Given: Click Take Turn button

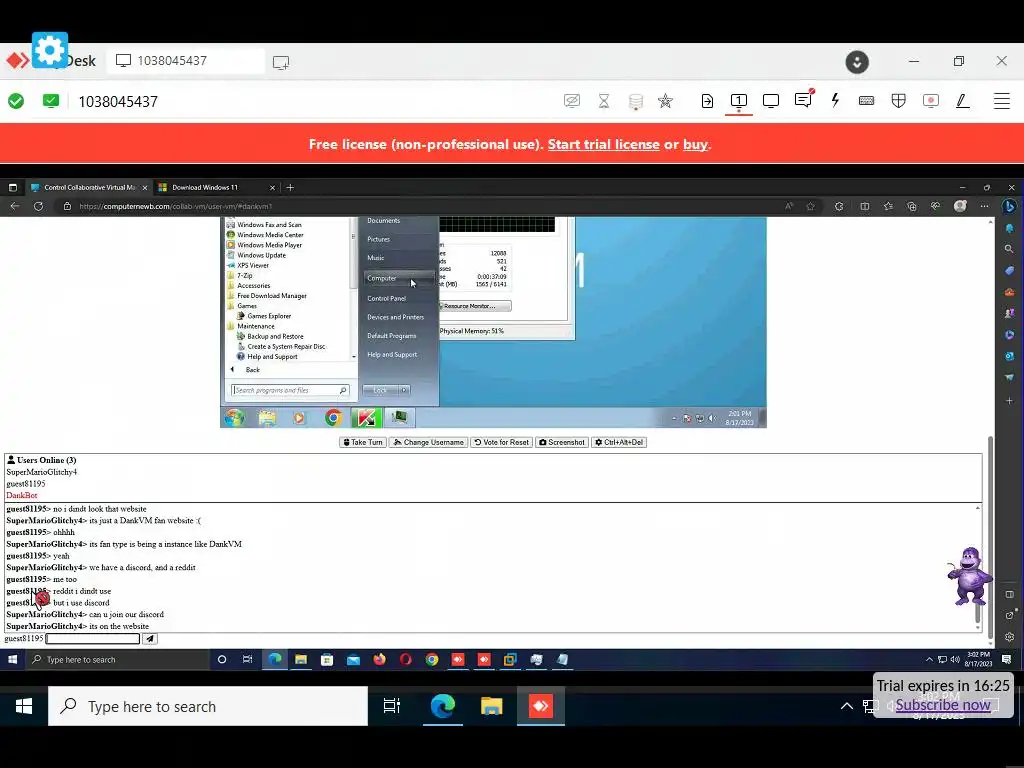Looking at the screenshot, I should tap(363, 442).
